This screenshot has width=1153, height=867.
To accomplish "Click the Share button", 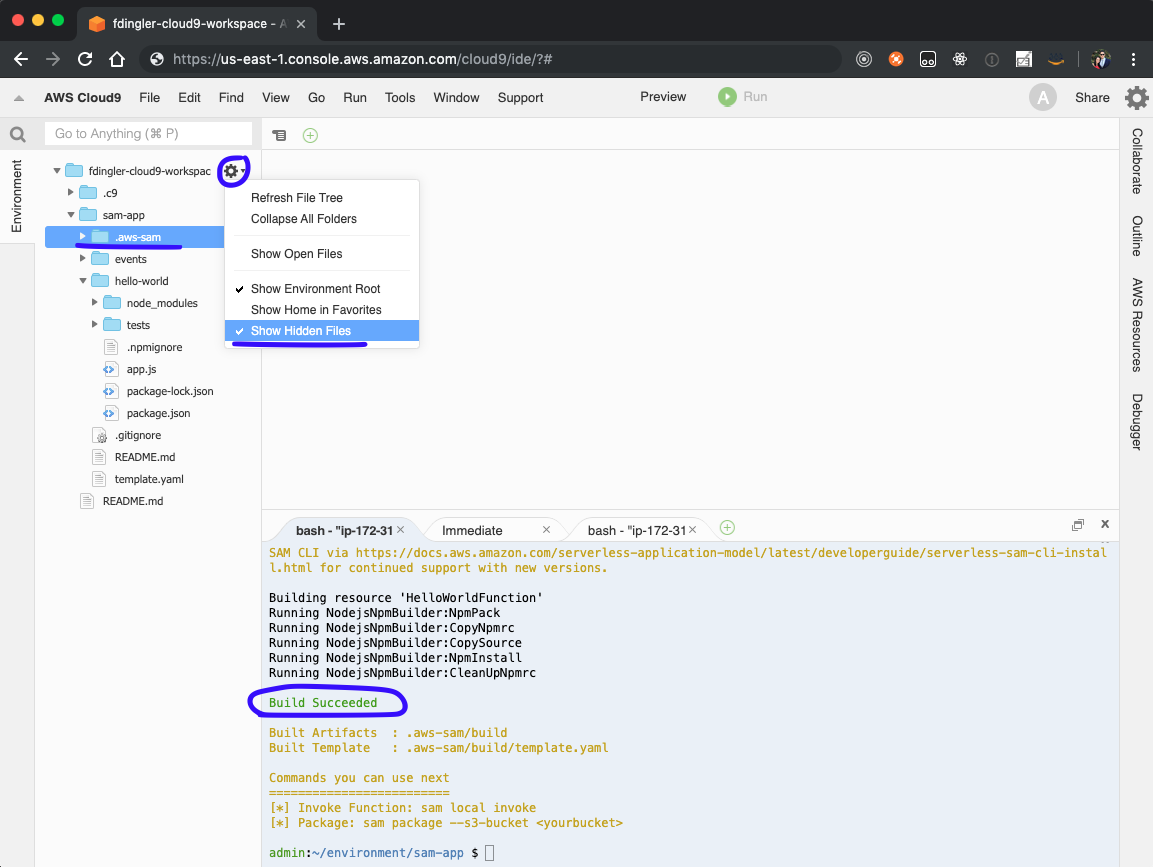I will pos(1092,98).
